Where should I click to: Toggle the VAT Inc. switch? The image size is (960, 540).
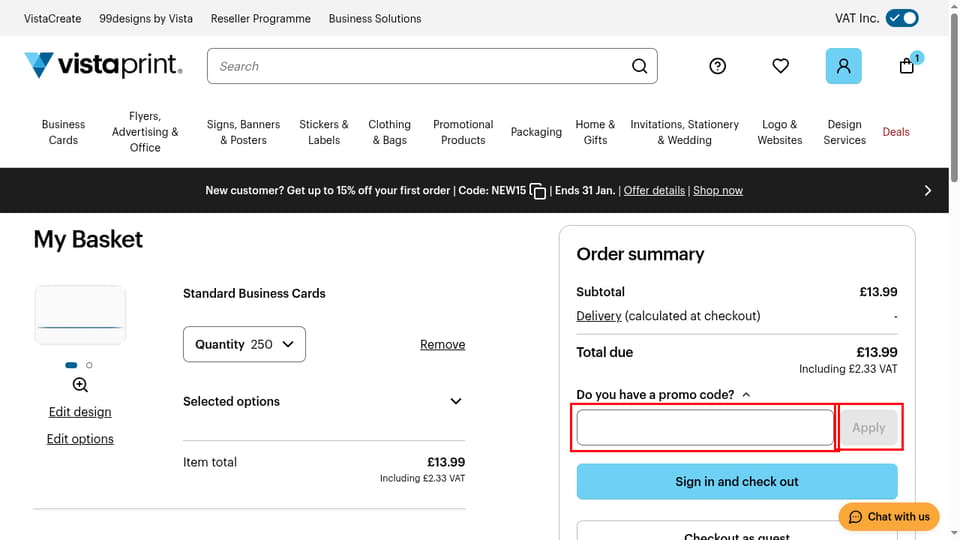(902, 18)
